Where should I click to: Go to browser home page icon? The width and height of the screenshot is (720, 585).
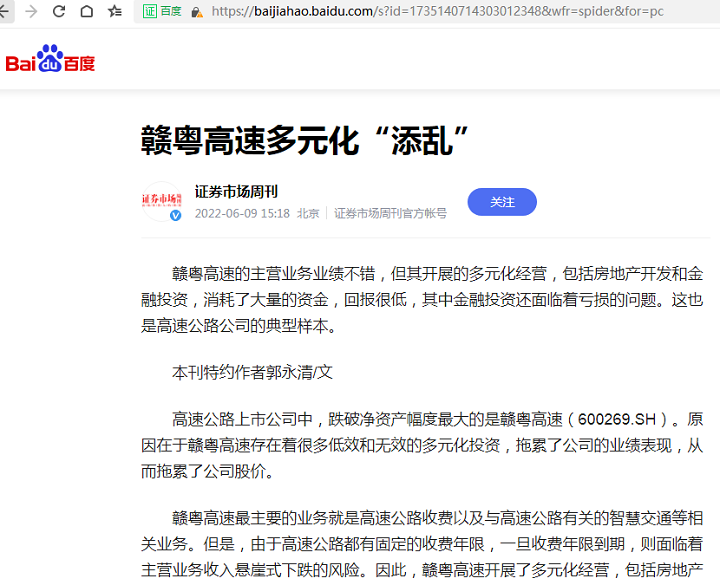coord(87,11)
